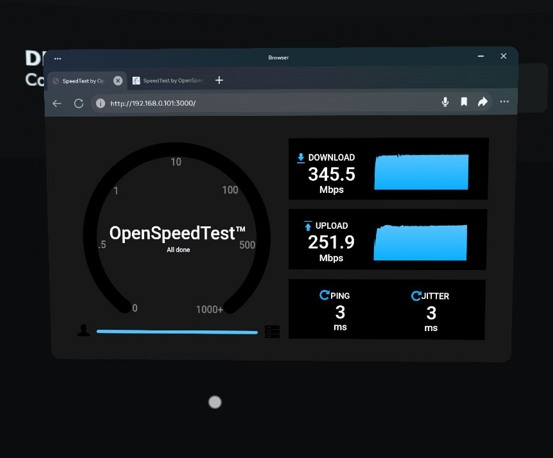Click the gauge label 10
Screen dimensions: 553x458
coord(176,162)
